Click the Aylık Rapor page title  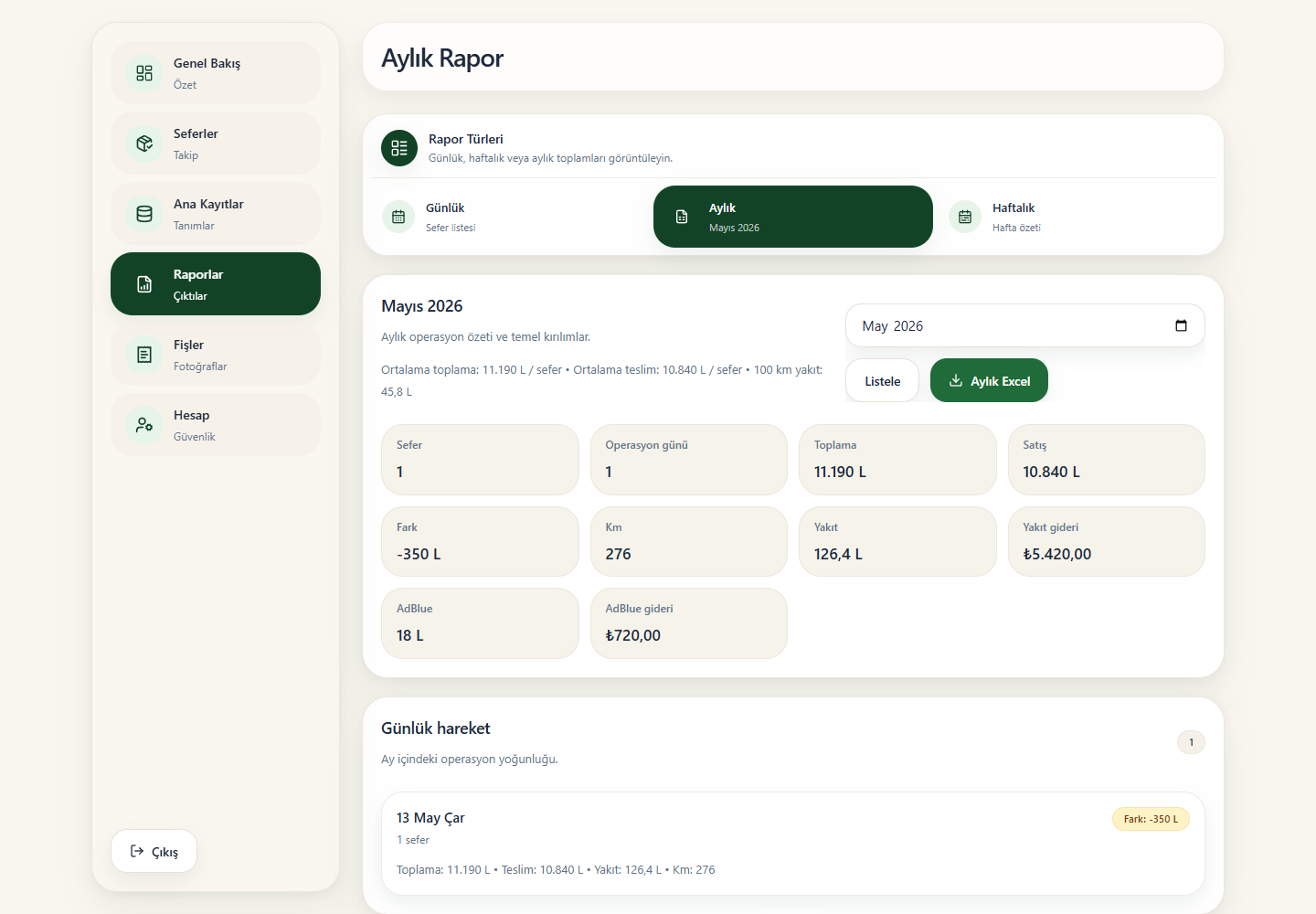point(442,58)
